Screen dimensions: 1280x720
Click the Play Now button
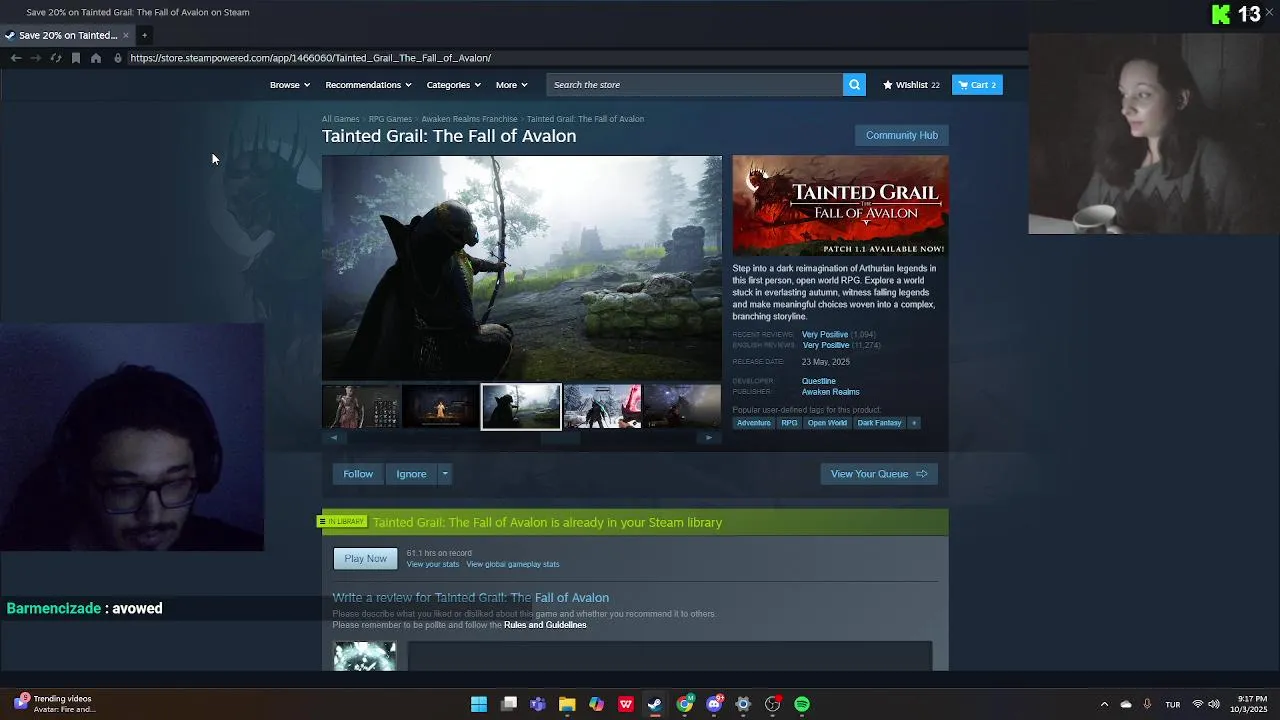click(365, 559)
